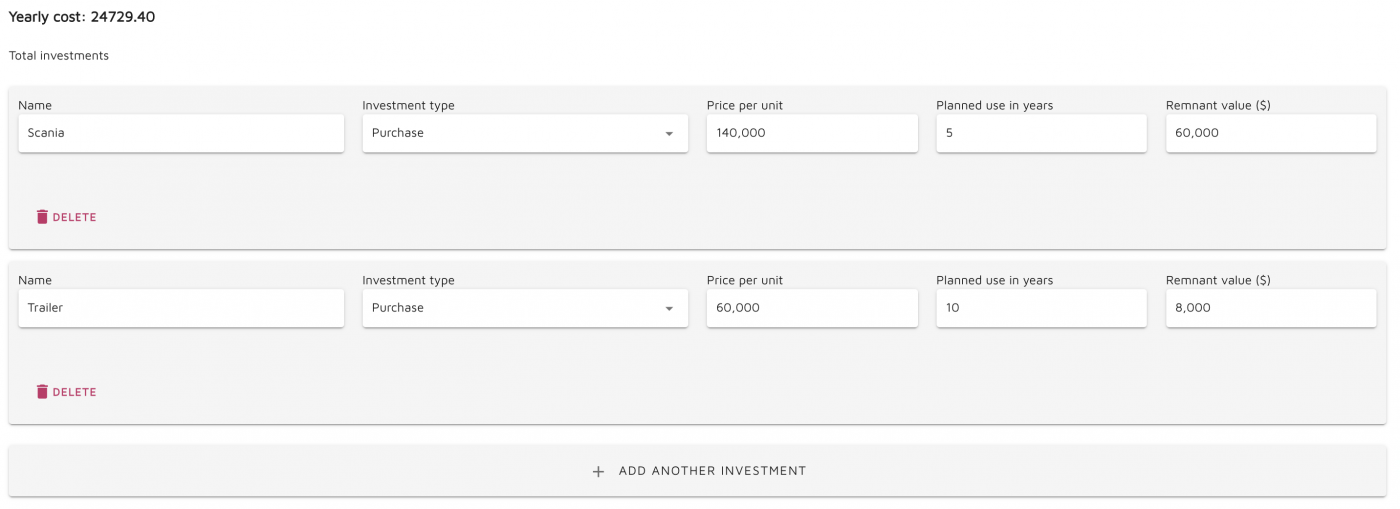
Task: Edit the Scania name field
Action: point(181,133)
